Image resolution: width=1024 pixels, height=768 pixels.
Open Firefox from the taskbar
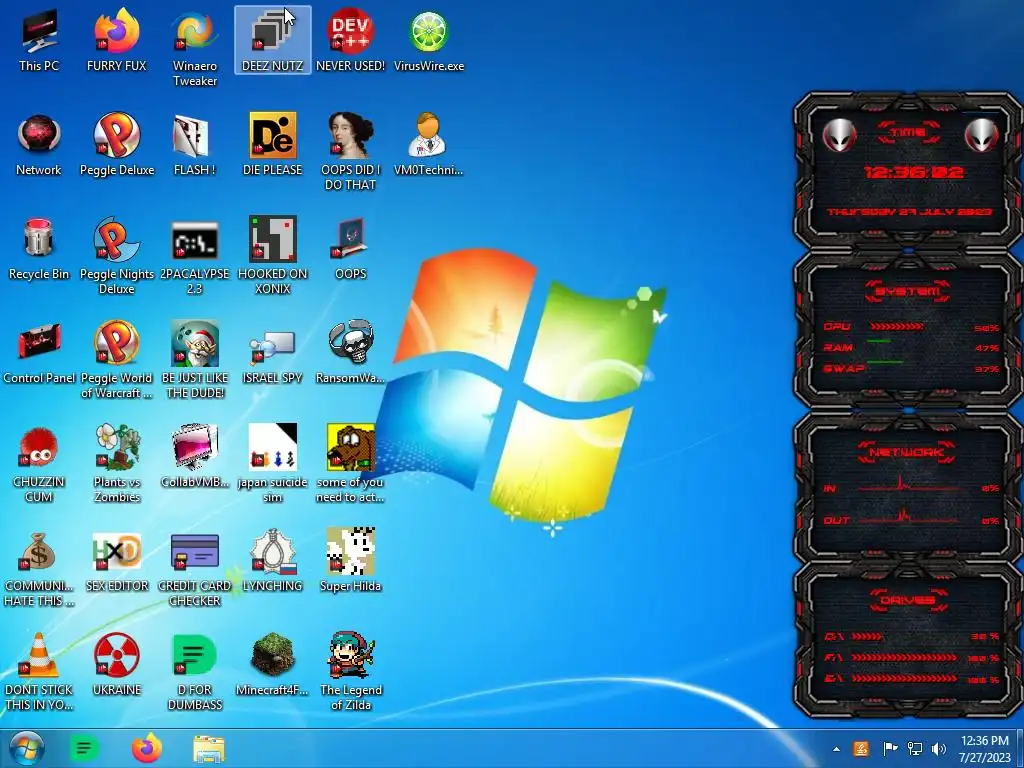[147, 748]
